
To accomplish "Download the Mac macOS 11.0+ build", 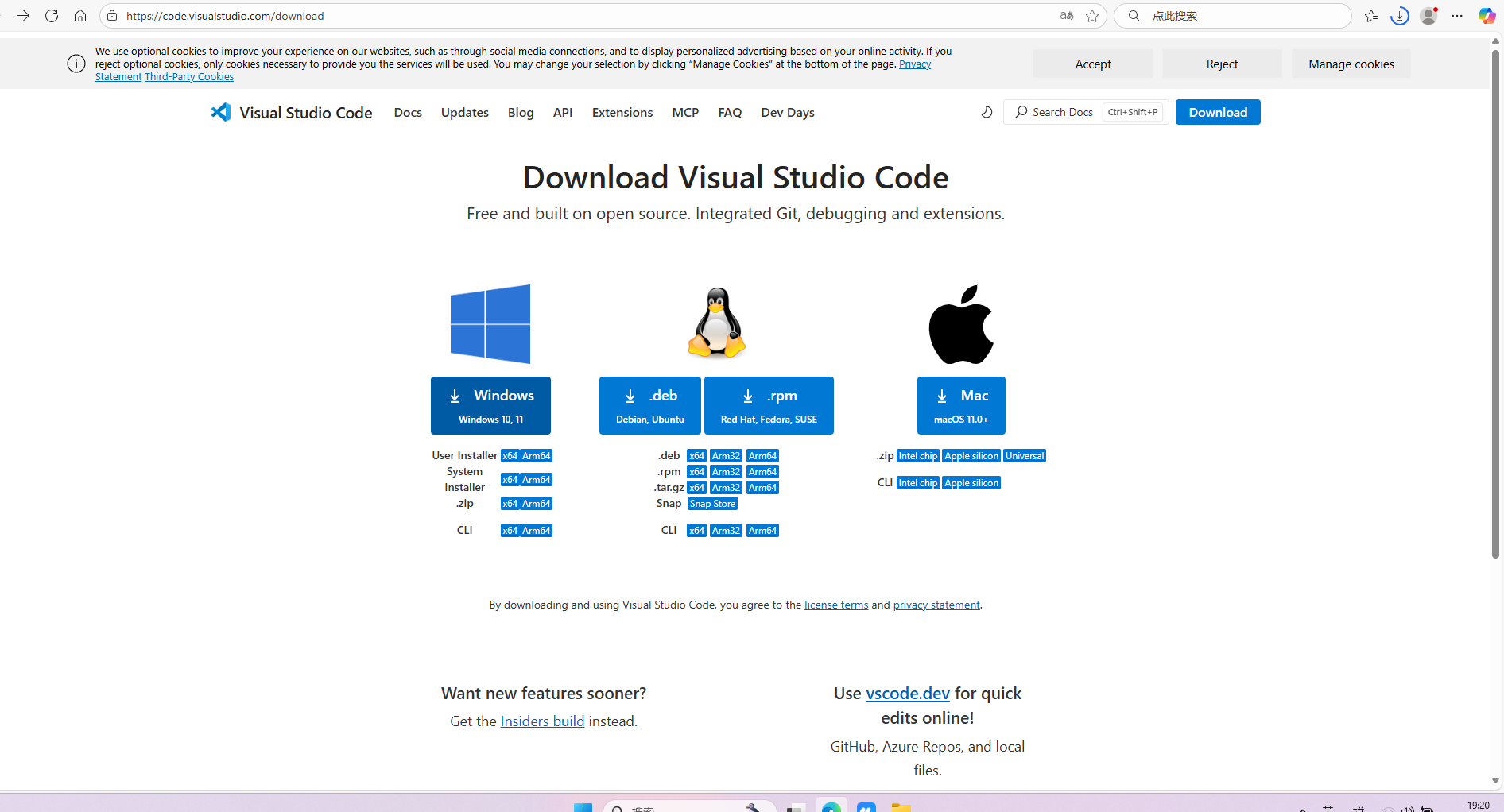I will [x=961, y=405].
